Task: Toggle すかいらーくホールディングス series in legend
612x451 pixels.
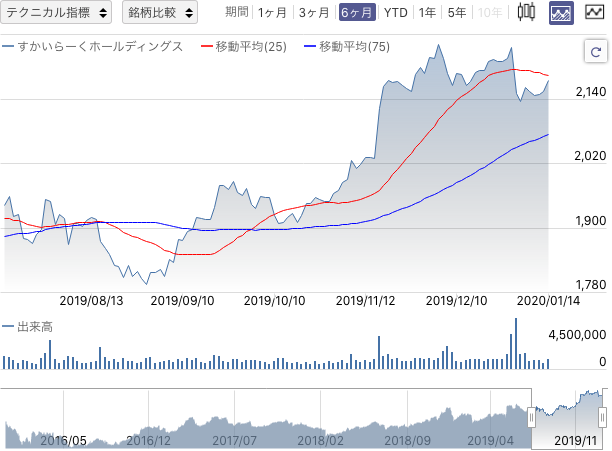Action: (93, 46)
